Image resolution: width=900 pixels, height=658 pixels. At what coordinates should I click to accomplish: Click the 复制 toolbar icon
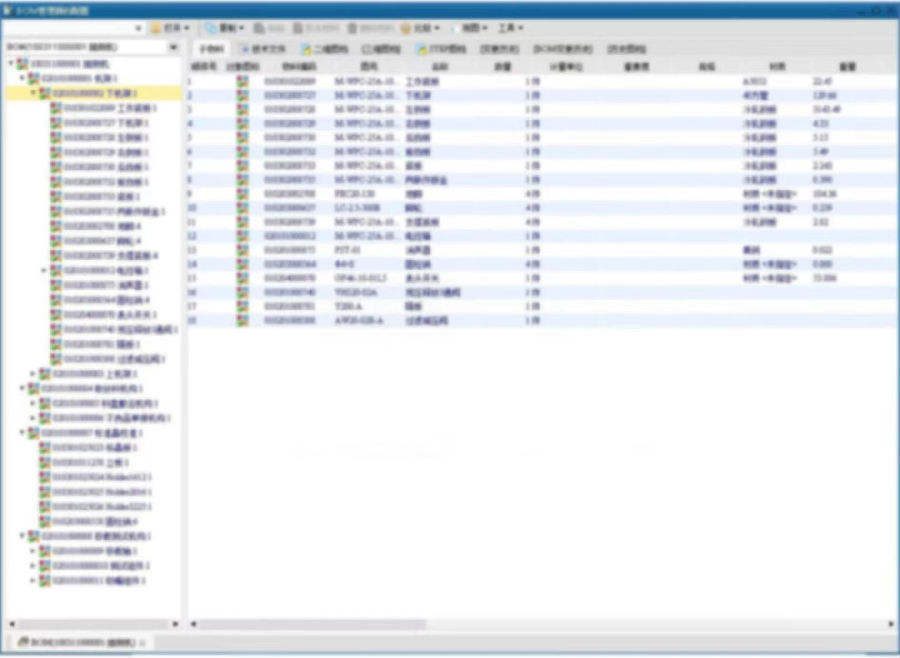pyautogui.click(x=211, y=28)
